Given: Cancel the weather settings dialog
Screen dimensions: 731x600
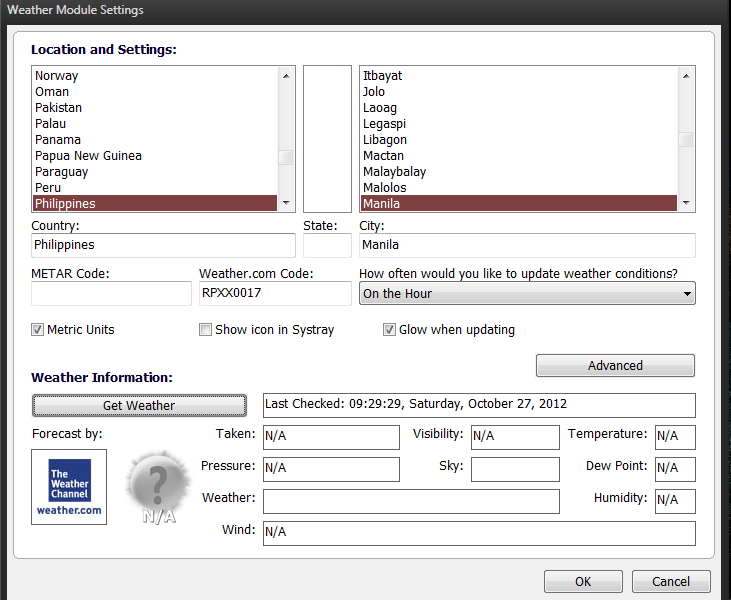Looking at the screenshot, I should [x=671, y=582].
